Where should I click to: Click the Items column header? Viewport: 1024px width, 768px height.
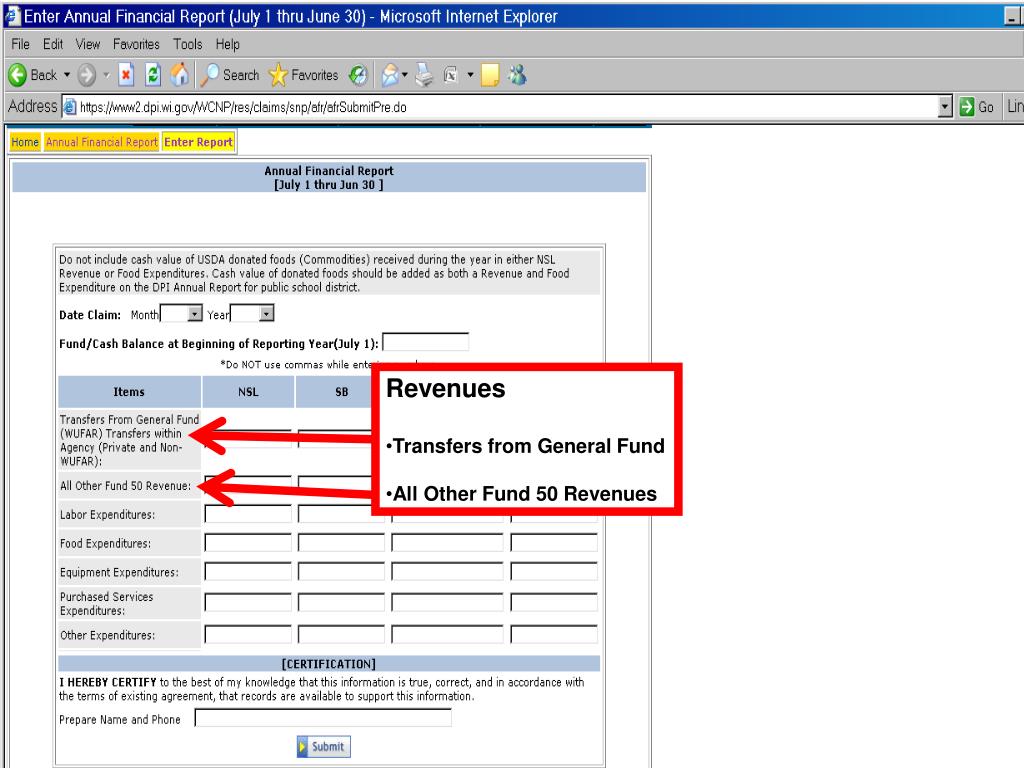(x=129, y=392)
